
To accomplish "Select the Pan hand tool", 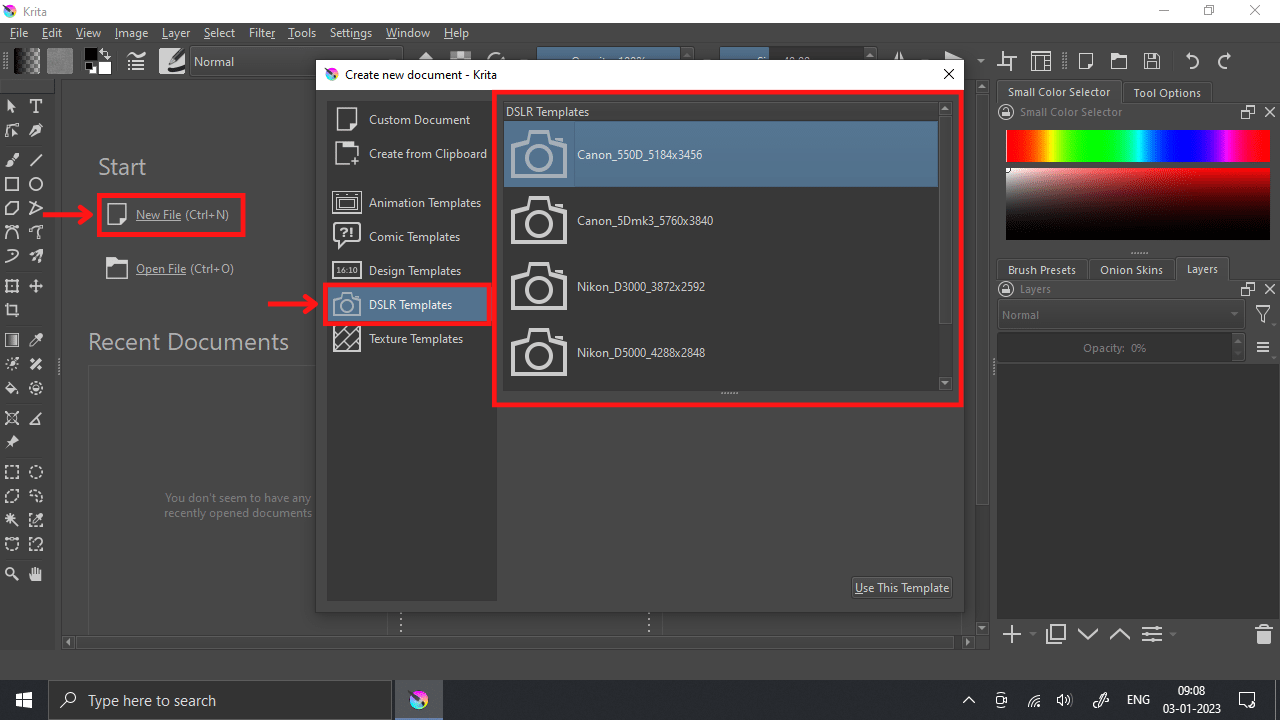I will point(36,574).
